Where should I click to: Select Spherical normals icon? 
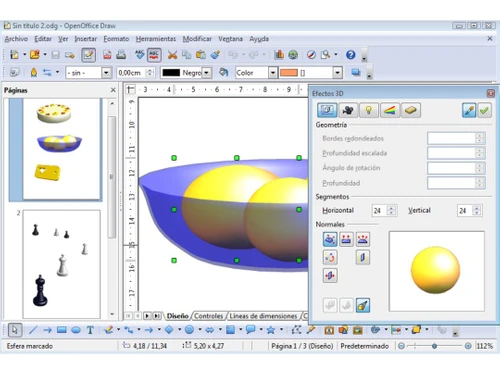[363, 240]
